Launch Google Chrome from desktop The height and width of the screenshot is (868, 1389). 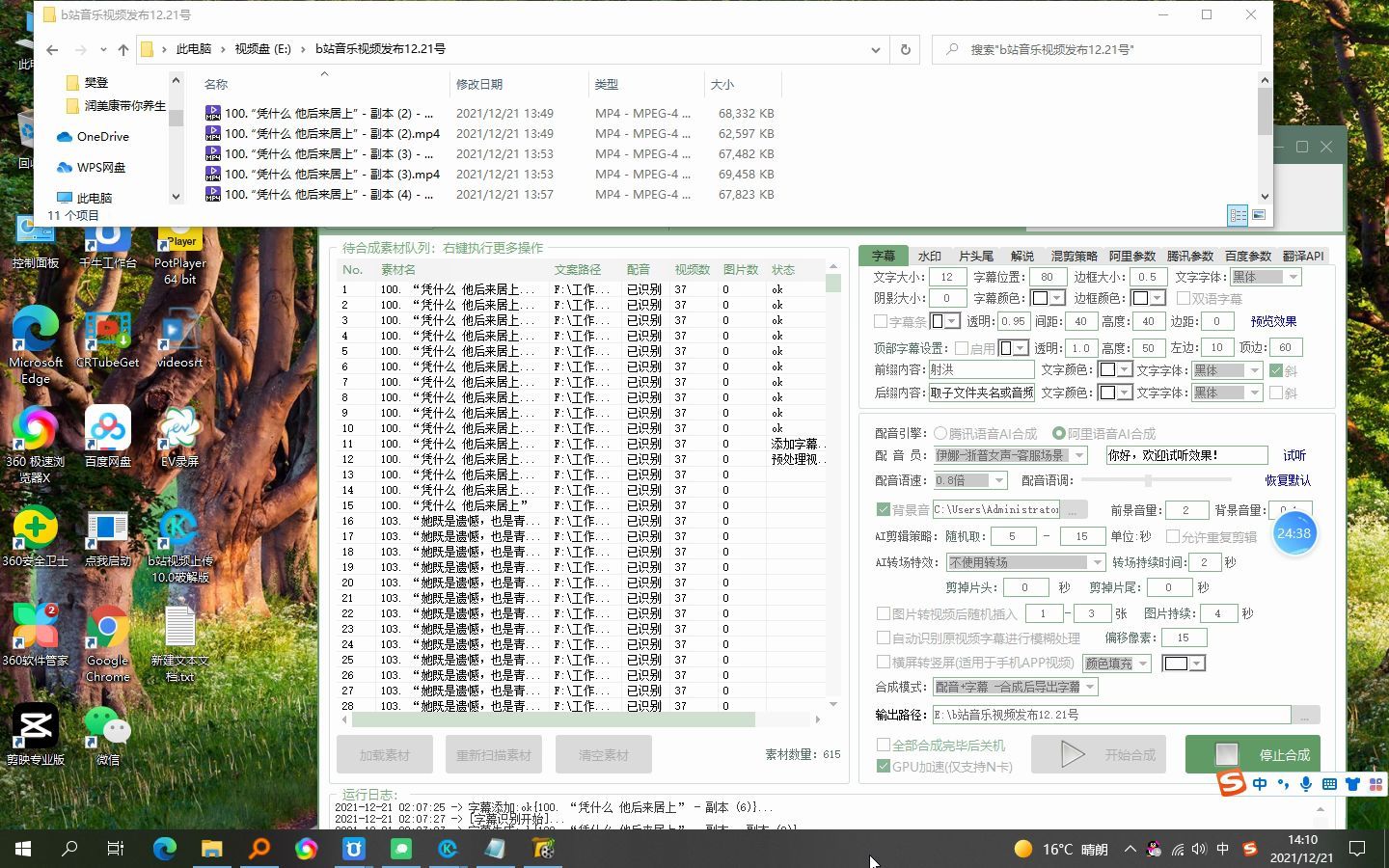[x=107, y=643]
